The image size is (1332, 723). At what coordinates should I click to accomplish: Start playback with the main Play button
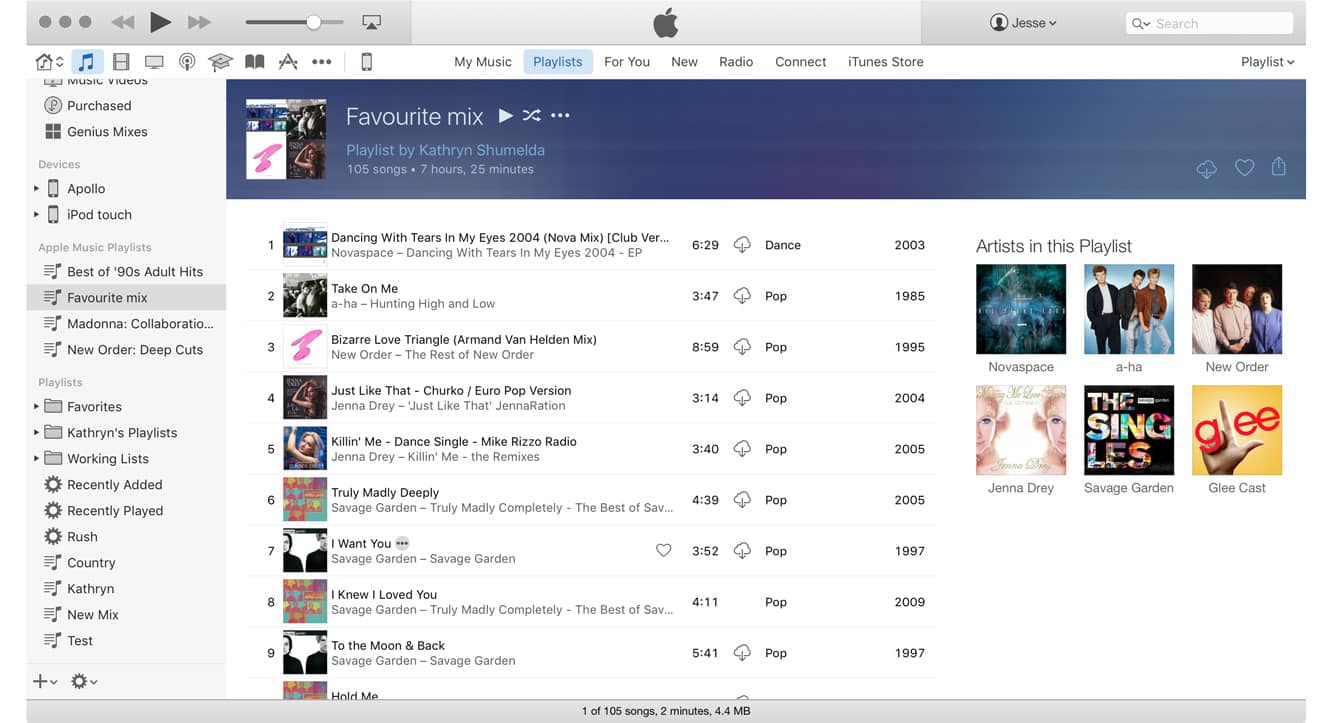[x=160, y=22]
